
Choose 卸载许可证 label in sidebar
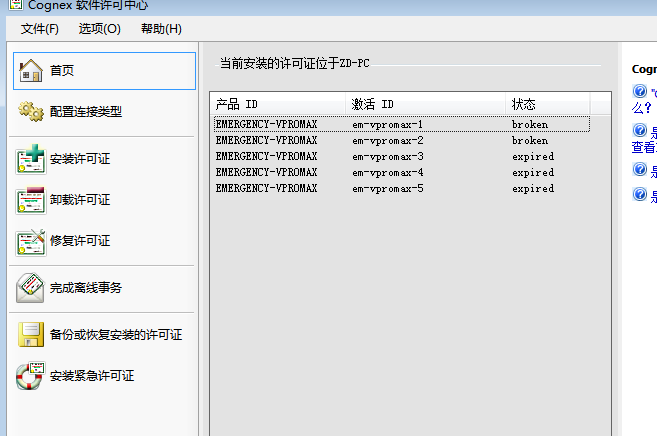80,200
